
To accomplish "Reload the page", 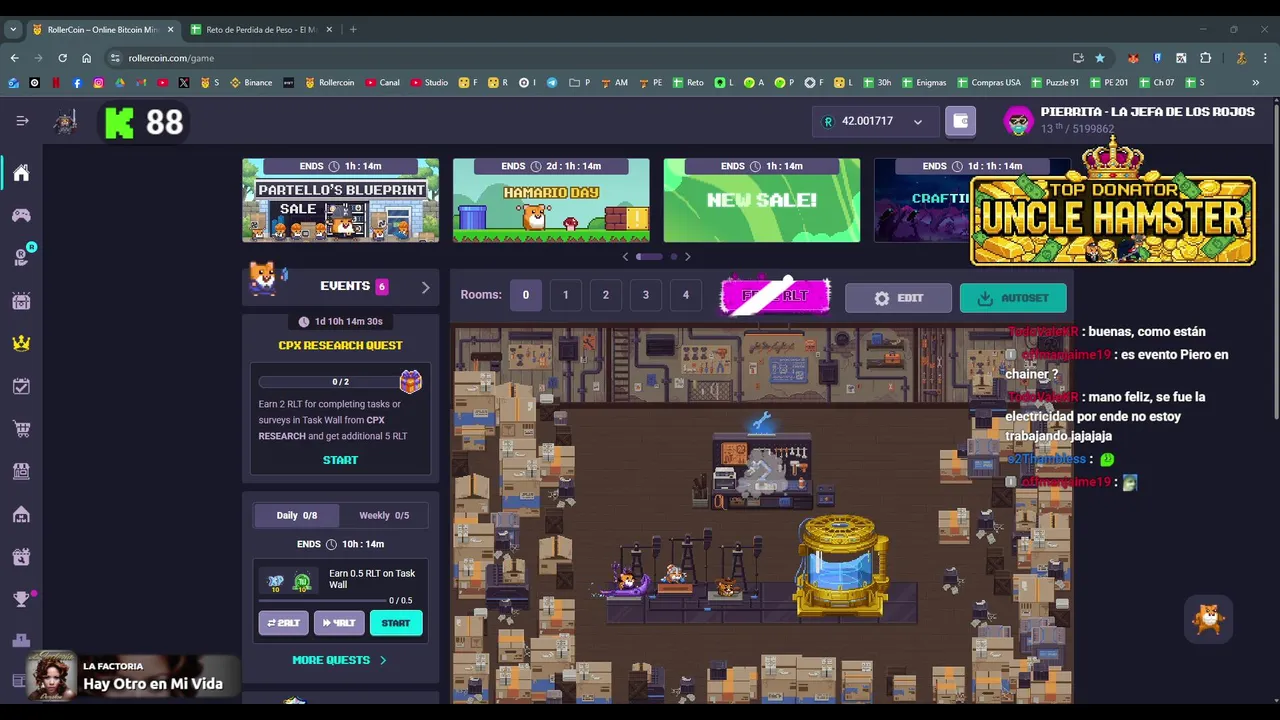I will pos(62,58).
